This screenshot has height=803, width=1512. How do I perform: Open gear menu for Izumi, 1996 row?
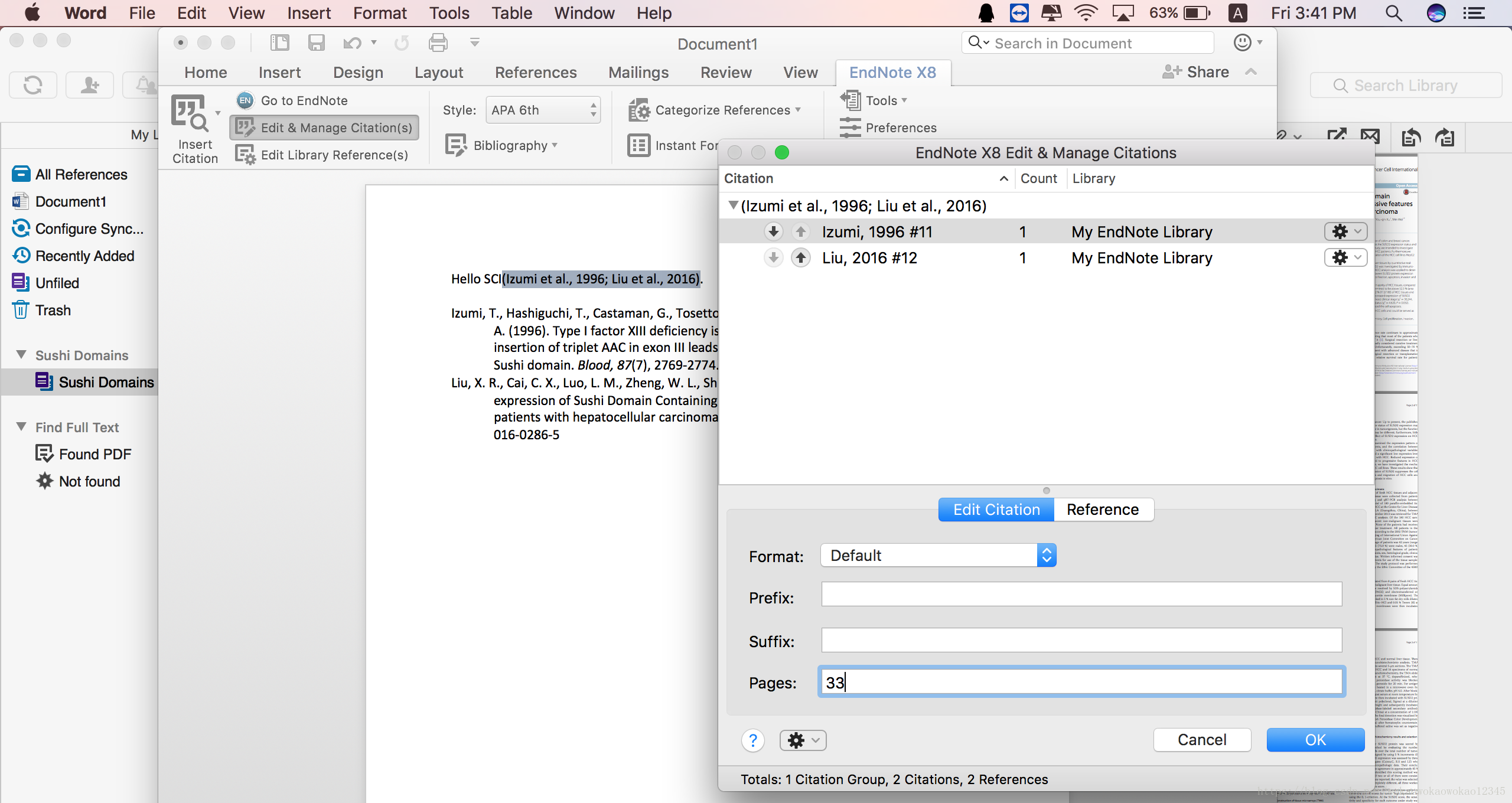coord(1345,231)
